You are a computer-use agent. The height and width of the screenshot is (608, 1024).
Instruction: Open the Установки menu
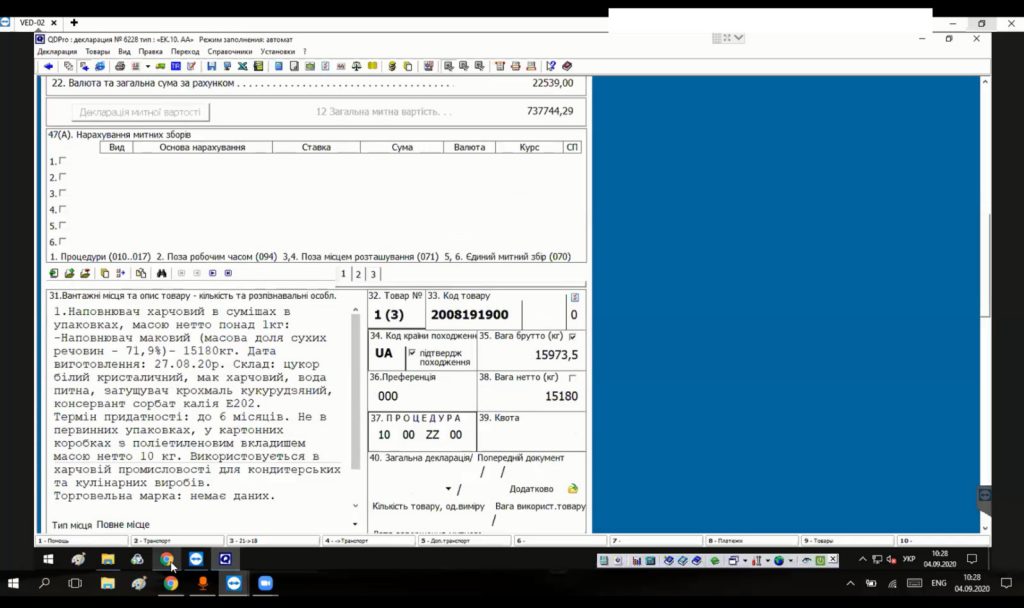[278, 52]
